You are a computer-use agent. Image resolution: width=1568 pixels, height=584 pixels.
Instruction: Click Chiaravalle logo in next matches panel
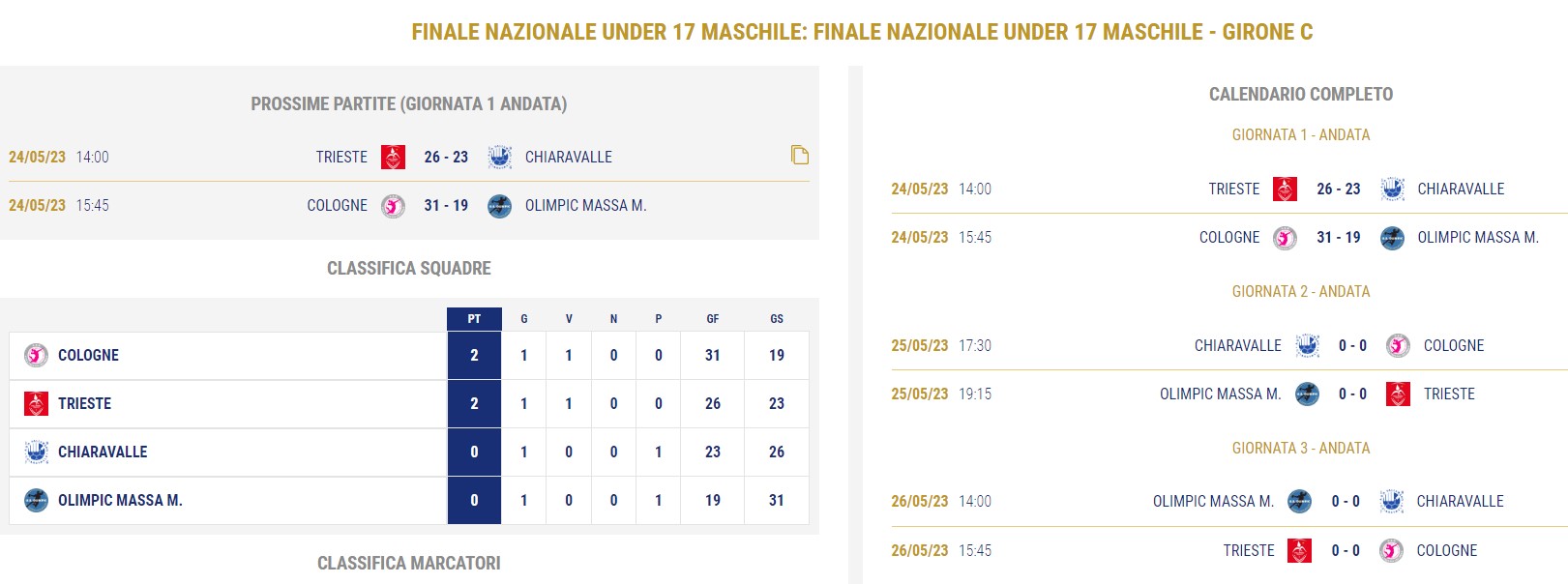tap(499, 157)
